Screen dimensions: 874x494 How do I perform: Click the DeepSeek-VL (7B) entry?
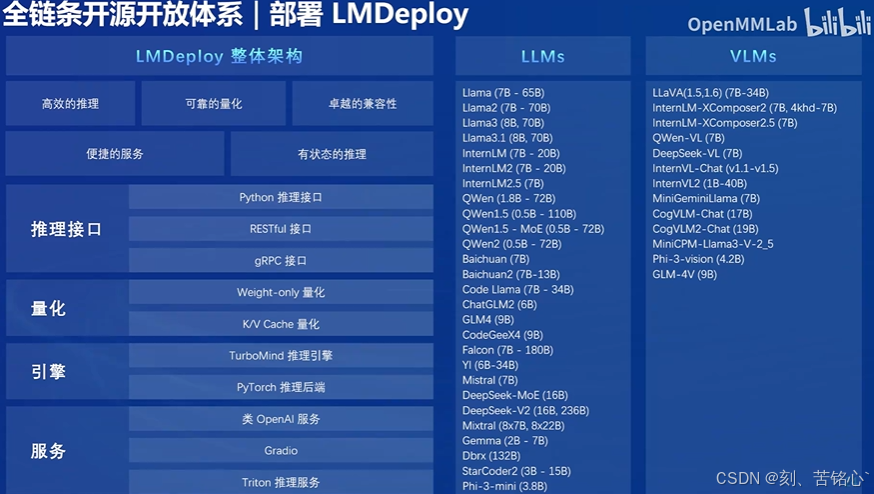point(697,153)
